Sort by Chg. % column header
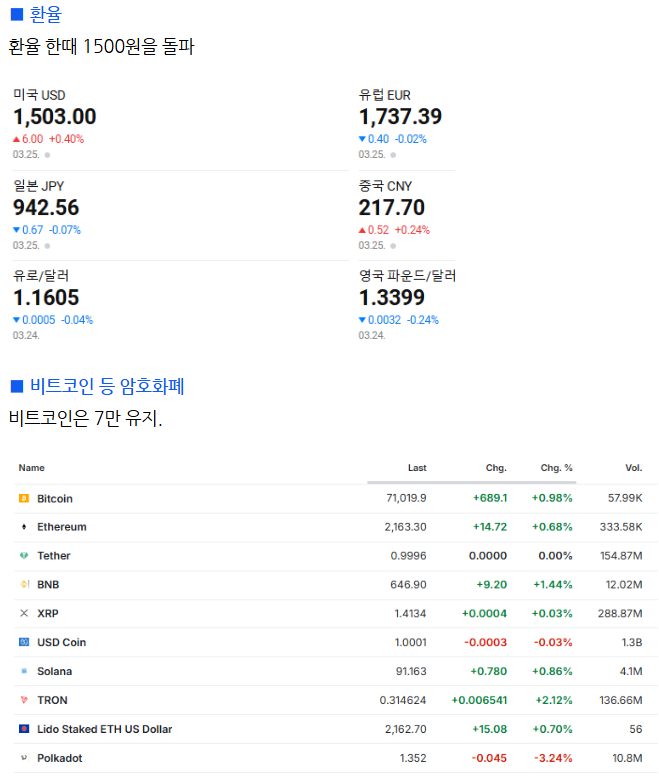 pyautogui.click(x=556, y=468)
